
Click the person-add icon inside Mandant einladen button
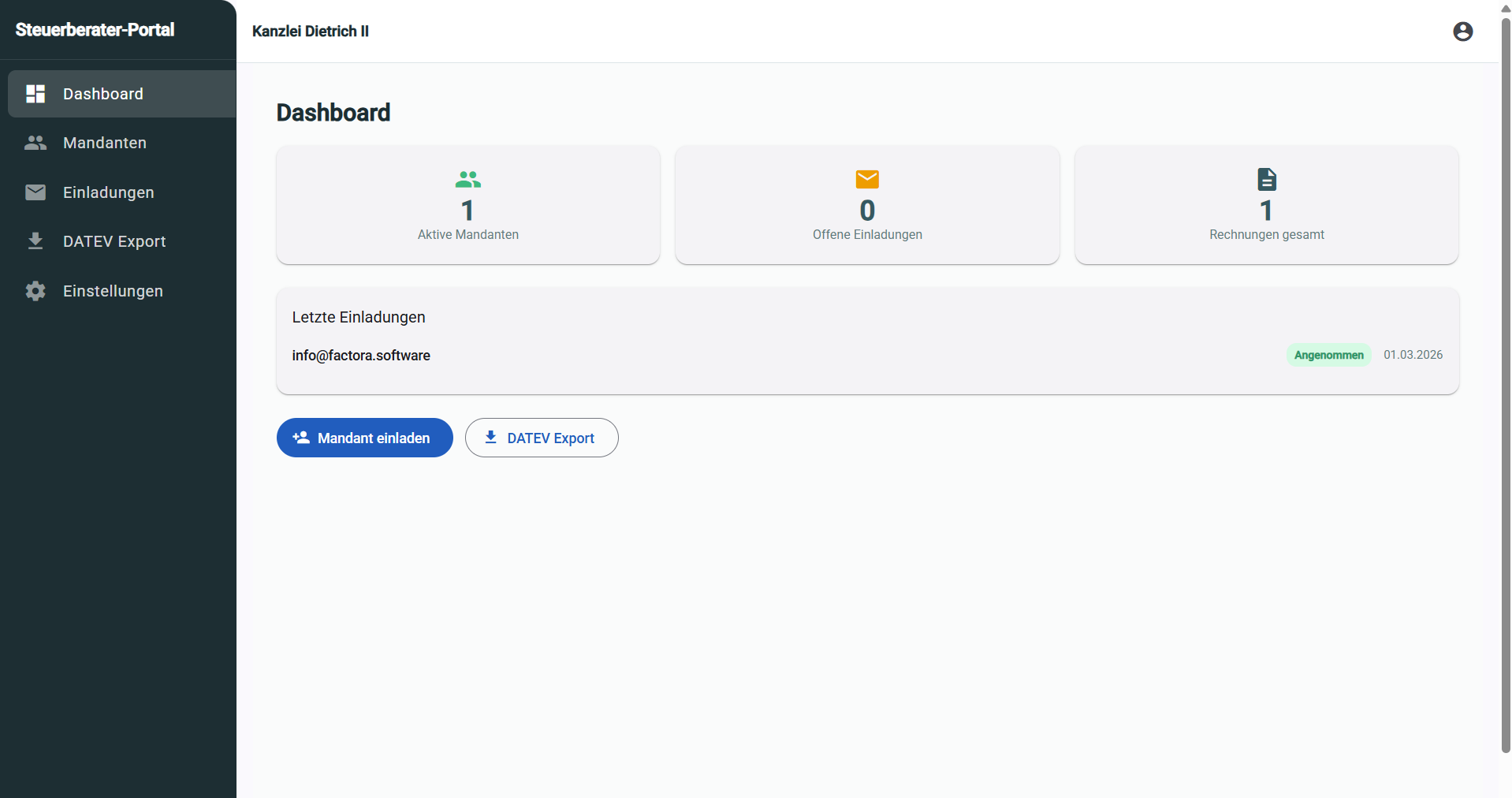pyautogui.click(x=302, y=438)
